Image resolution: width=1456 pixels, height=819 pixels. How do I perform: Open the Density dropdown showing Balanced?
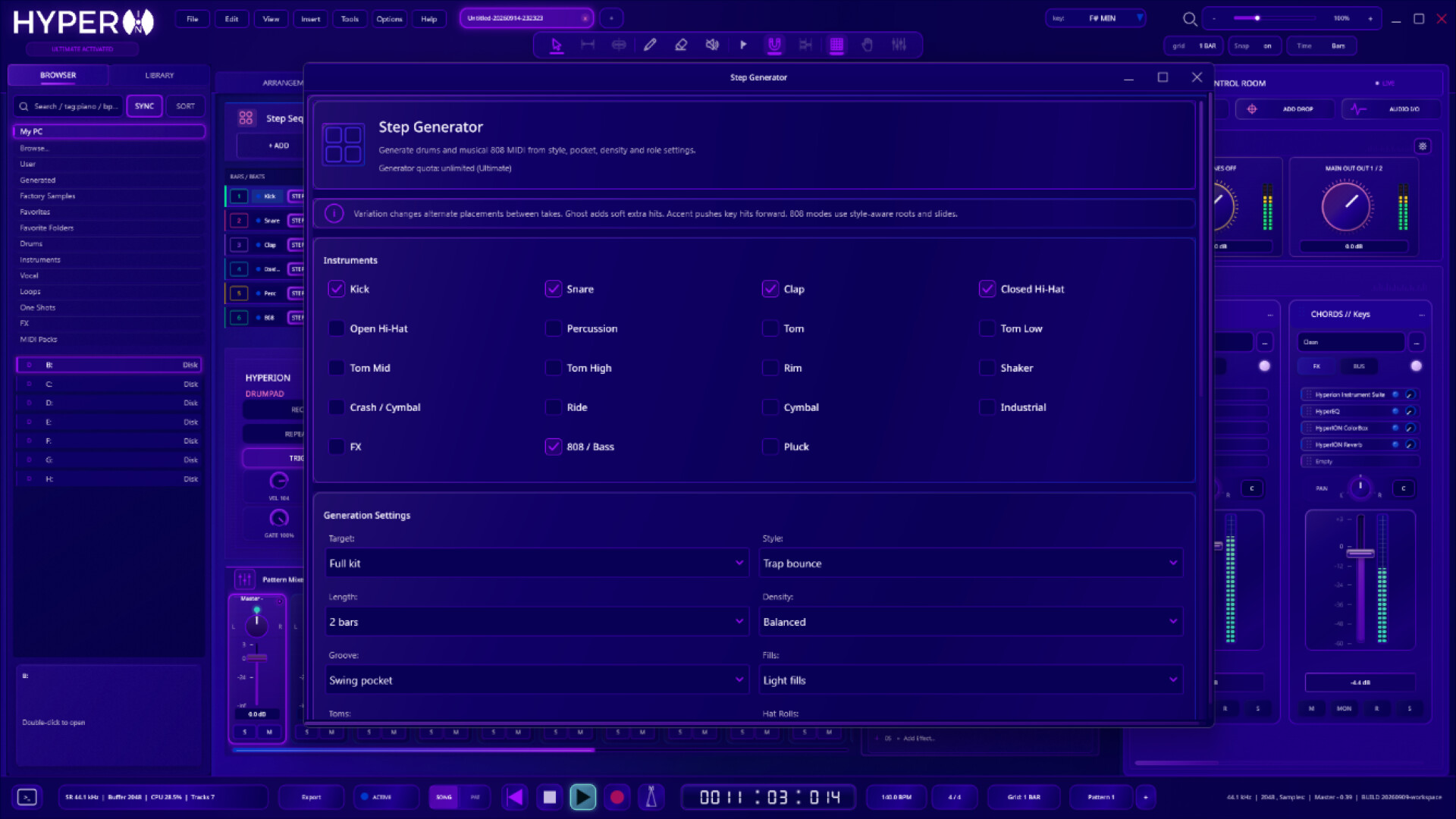pyautogui.click(x=971, y=622)
